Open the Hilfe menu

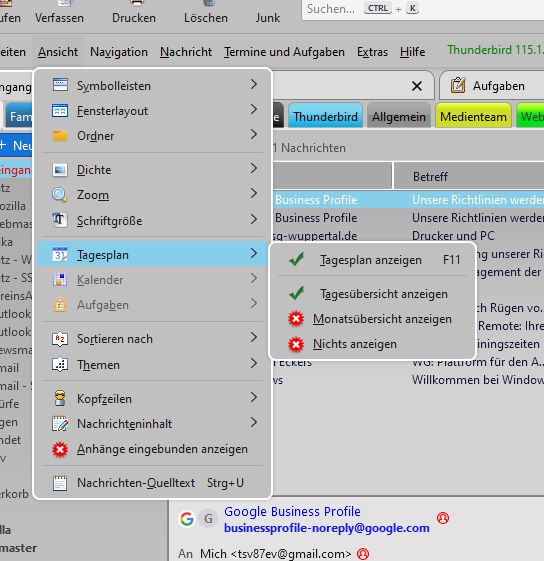[412, 52]
